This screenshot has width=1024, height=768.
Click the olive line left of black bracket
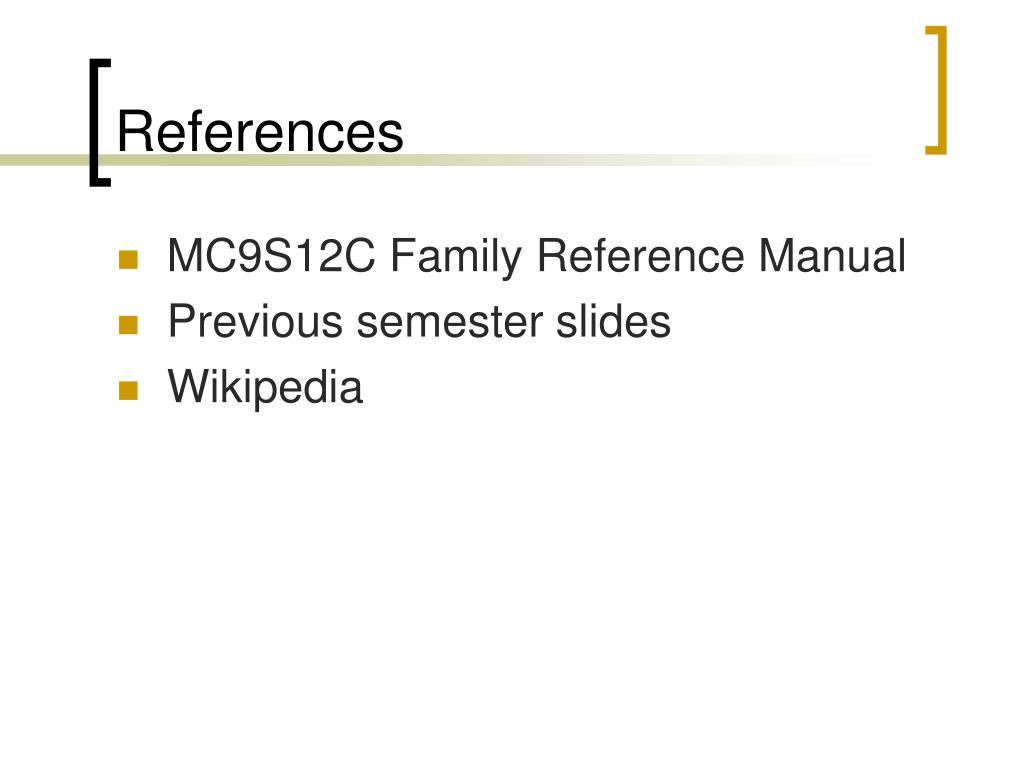click(x=44, y=159)
